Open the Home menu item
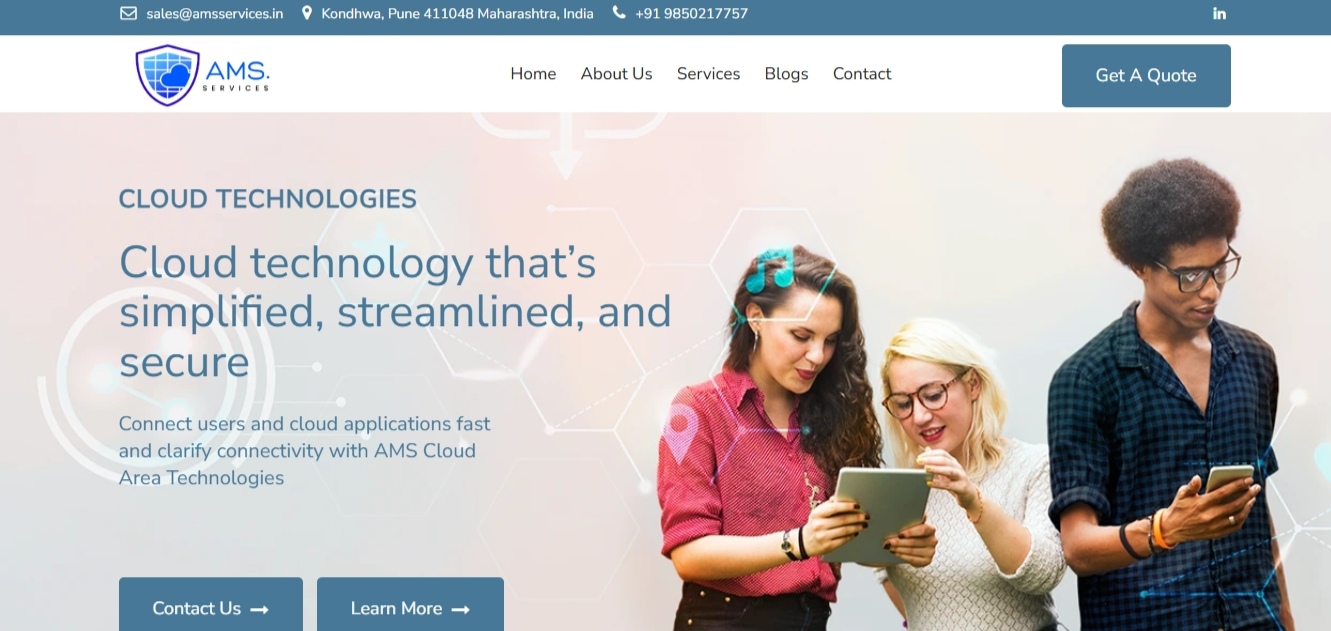1331x631 pixels. pos(533,74)
